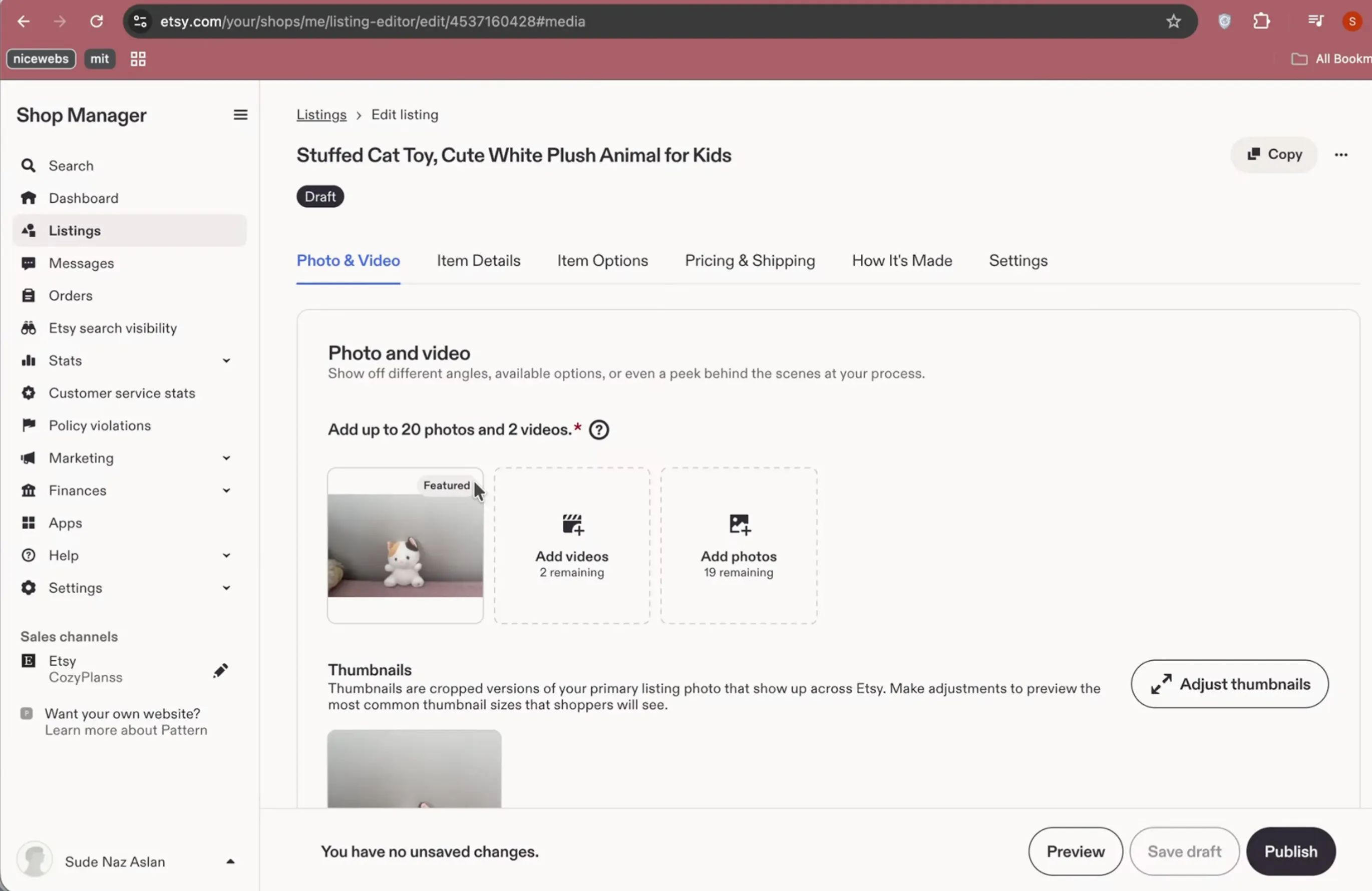Bookmark this page with the star icon

(x=1174, y=22)
